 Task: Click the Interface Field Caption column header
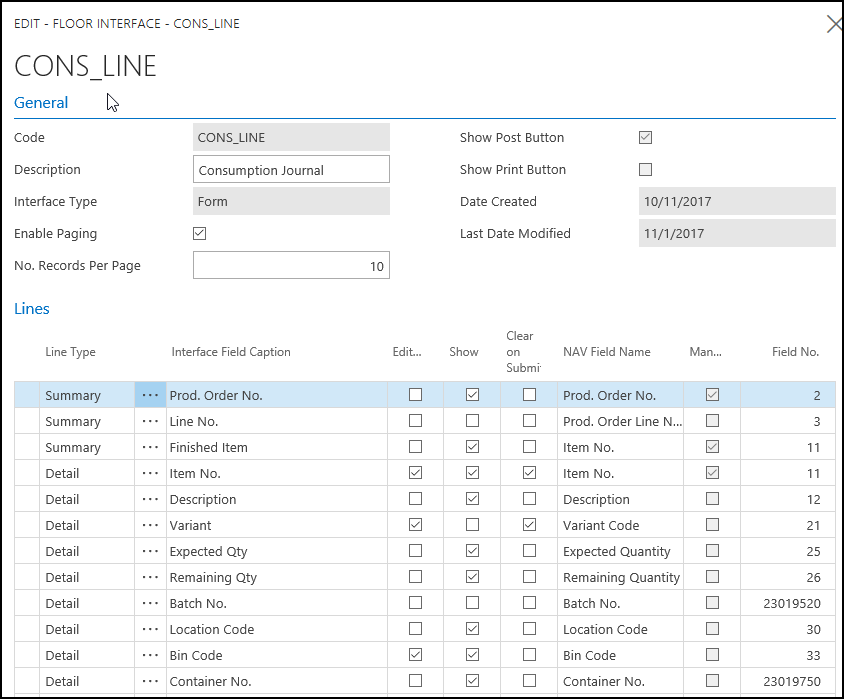231,352
